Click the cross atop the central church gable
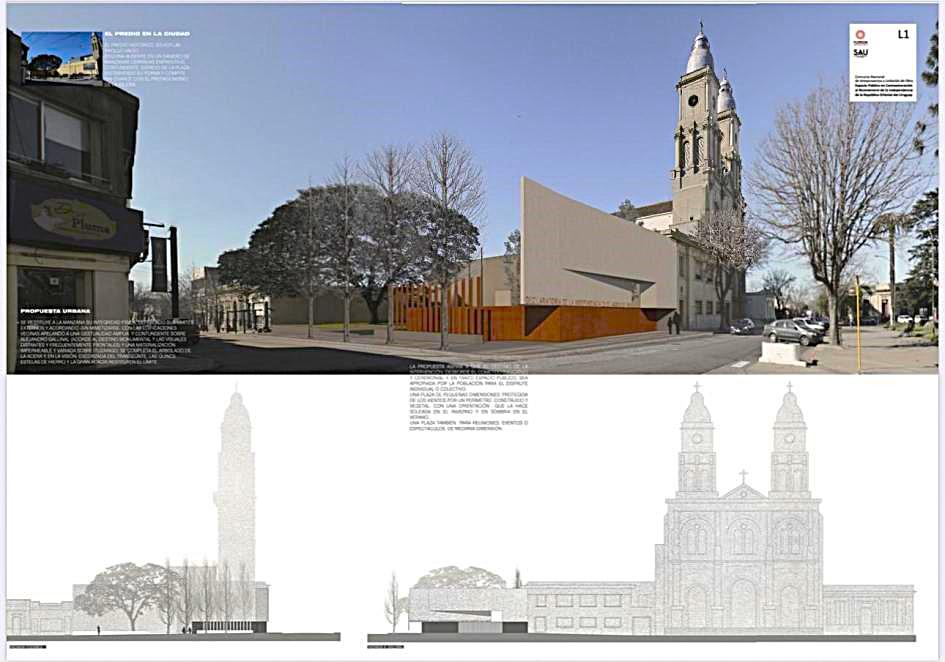945x662 pixels. tap(743, 477)
